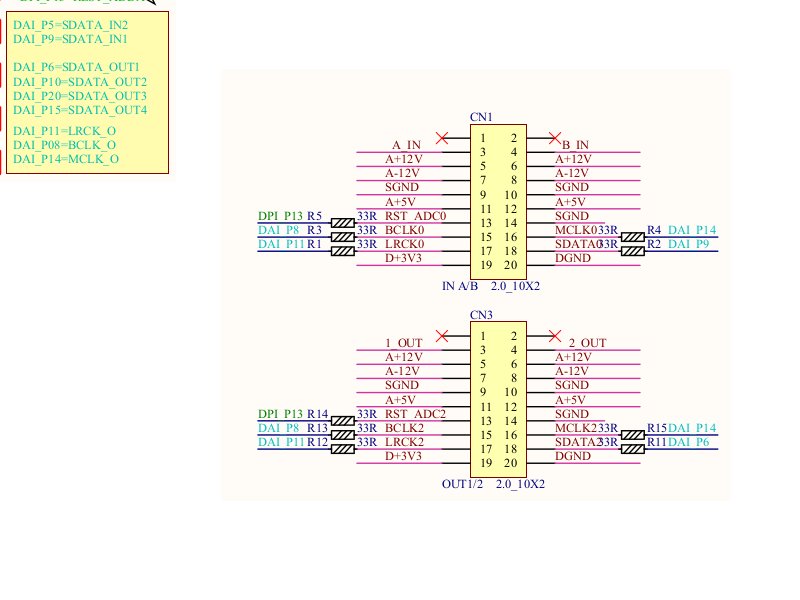The height and width of the screenshot is (600, 800).
Task: Select the CN3 connector body
Action: (x=498, y=399)
